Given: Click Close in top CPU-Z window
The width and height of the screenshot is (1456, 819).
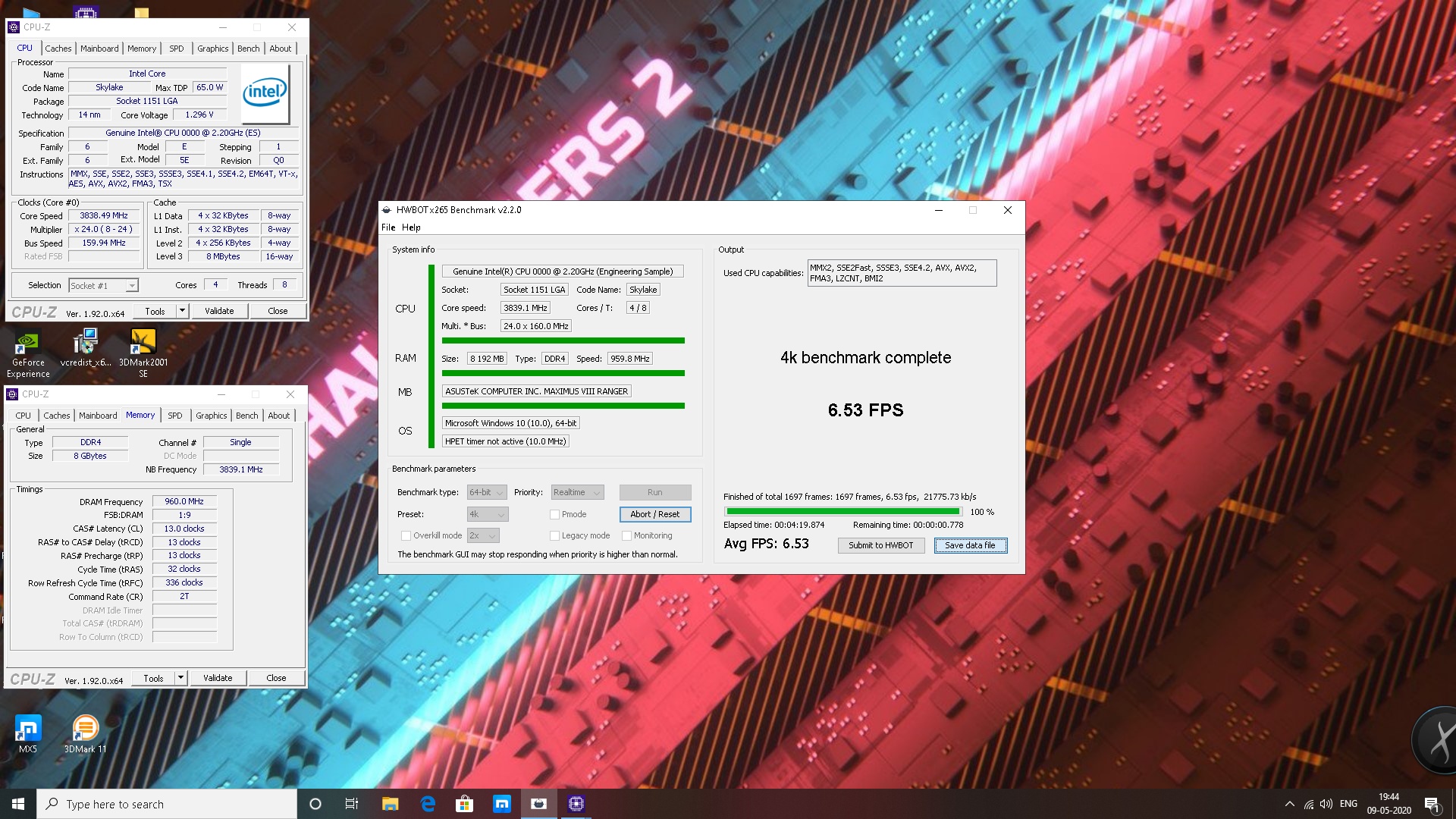Looking at the screenshot, I should (278, 311).
